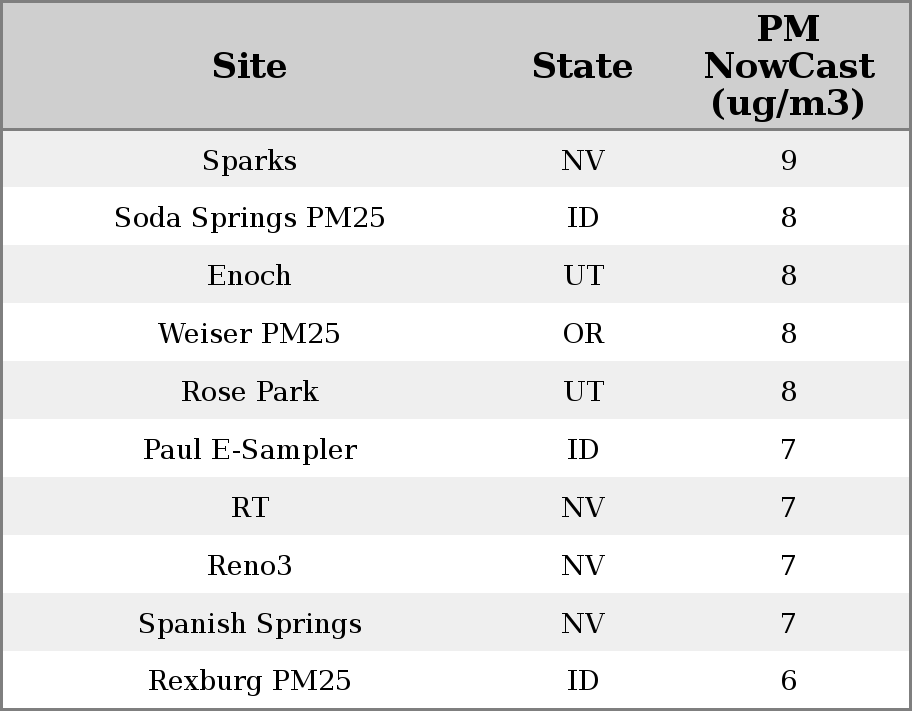Click the Enoch site name
The image size is (912, 711).
[x=249, y=276]
